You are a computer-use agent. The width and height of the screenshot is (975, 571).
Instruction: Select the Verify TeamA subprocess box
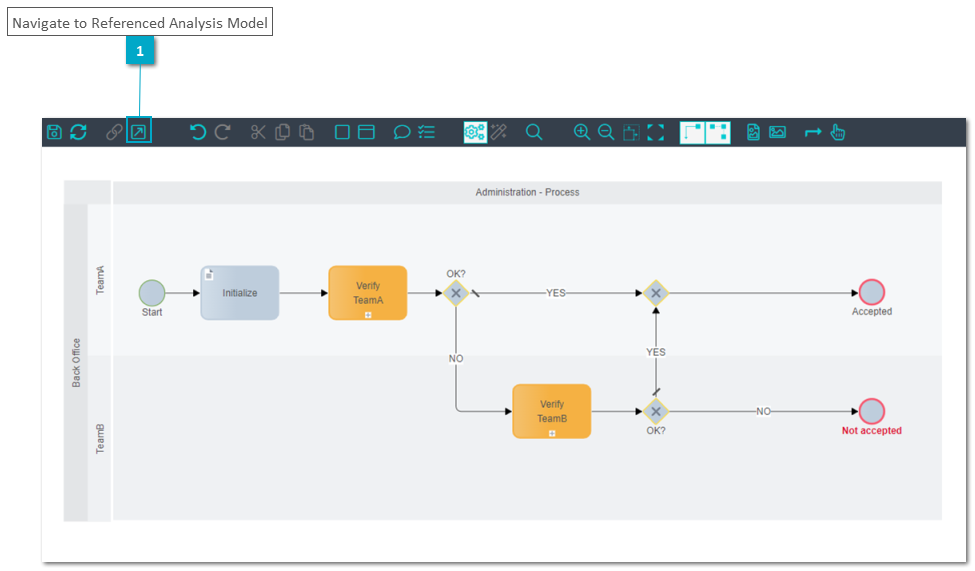(x=367, y=293)
